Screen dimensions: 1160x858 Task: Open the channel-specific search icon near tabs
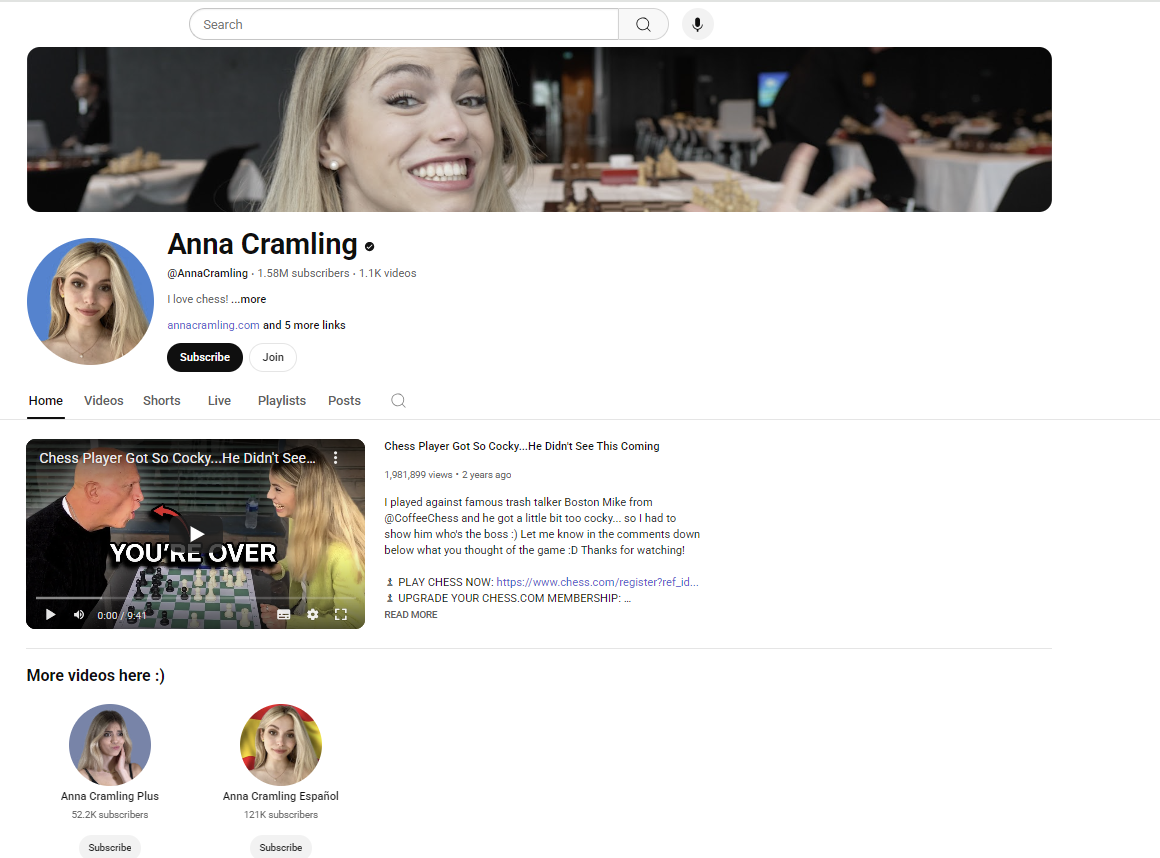pyautogui.click(x=398, y=400)
